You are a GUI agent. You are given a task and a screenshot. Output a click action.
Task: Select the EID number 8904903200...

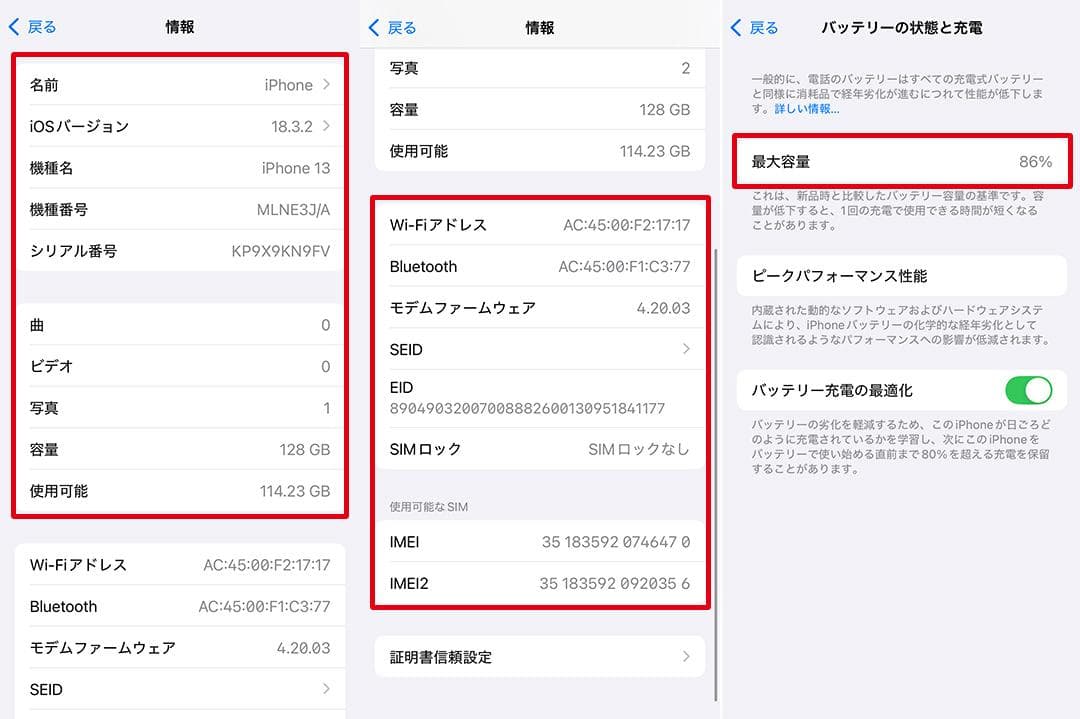click(x=528, y=408)
